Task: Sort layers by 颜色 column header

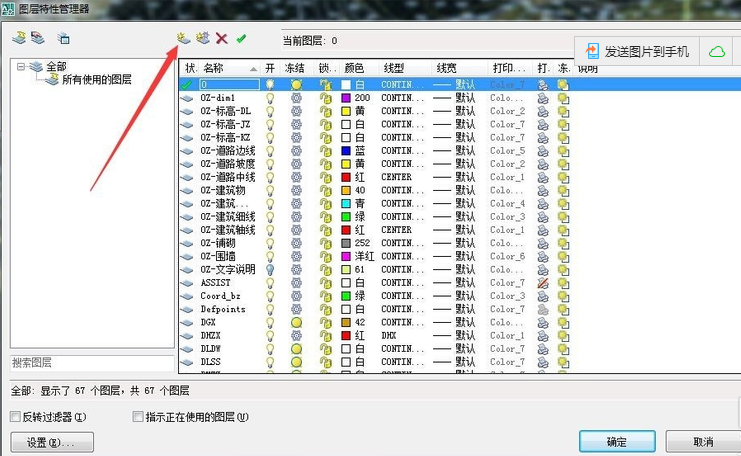Action: coord(354,68)
